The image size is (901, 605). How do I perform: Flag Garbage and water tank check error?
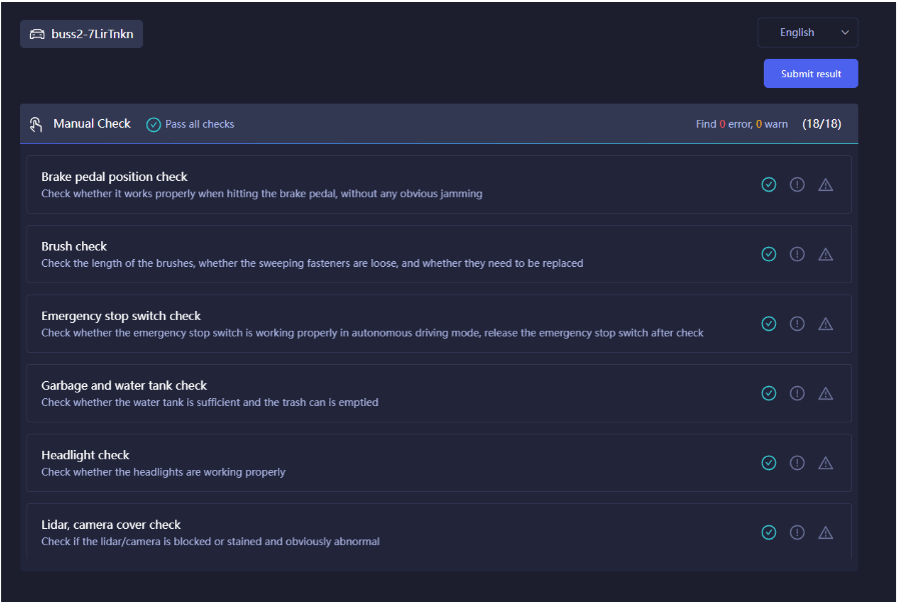797,393
